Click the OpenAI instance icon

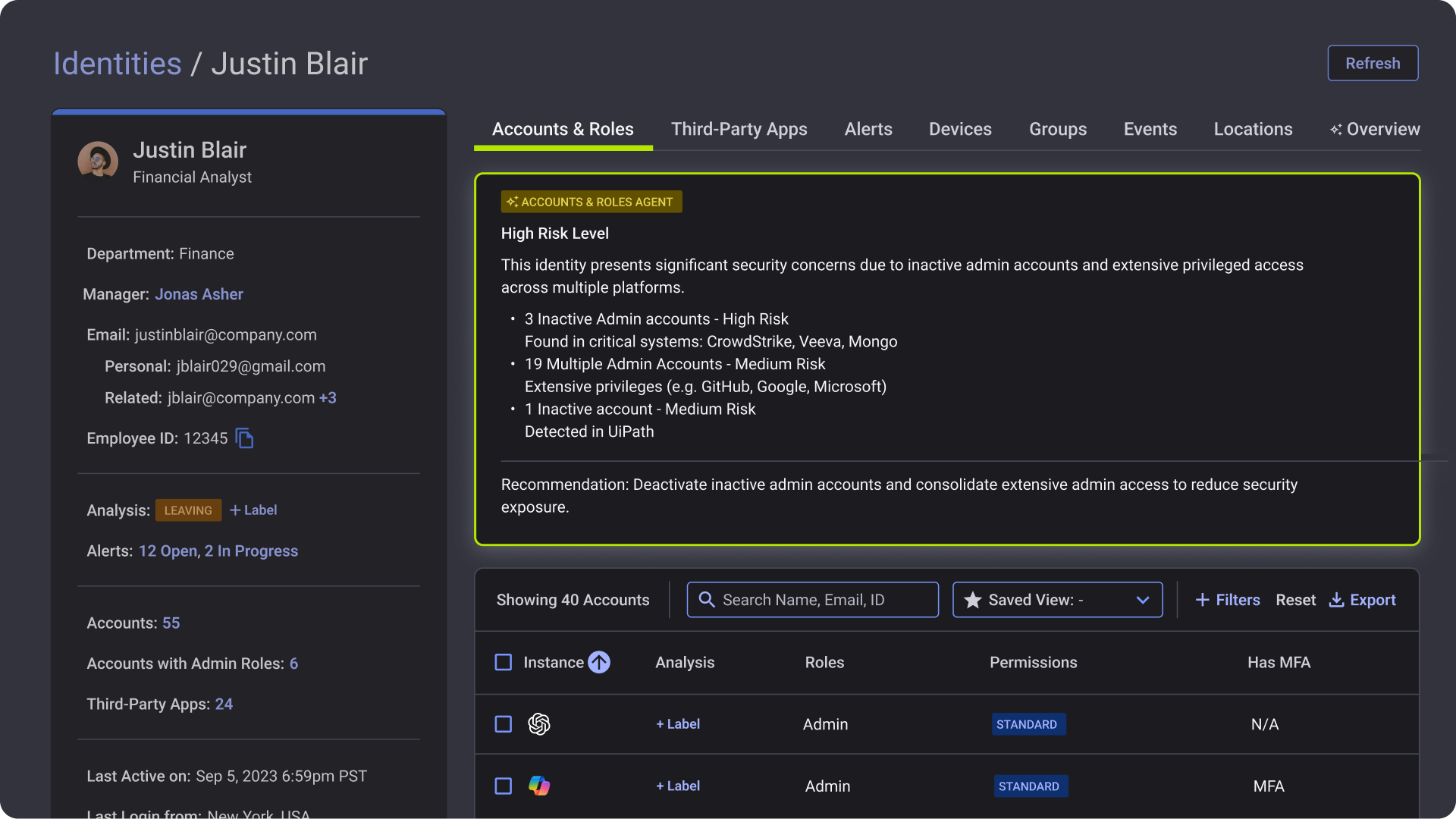tap(539, 724)
